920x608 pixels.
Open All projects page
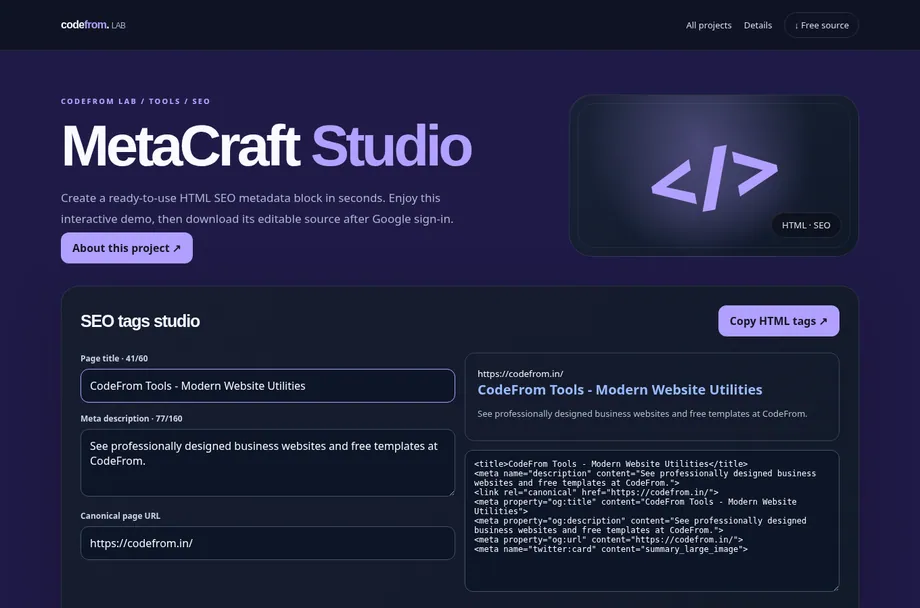tap(708, 25)
